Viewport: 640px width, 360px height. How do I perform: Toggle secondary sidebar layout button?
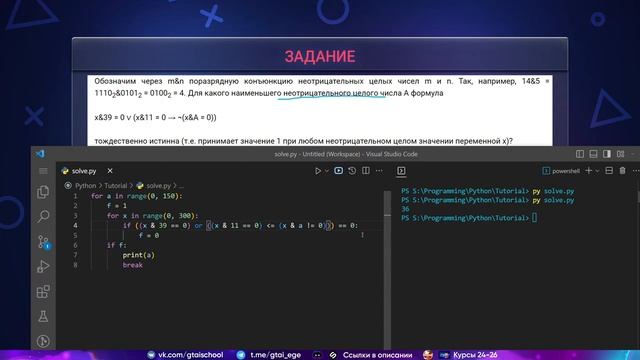[607, 154]
